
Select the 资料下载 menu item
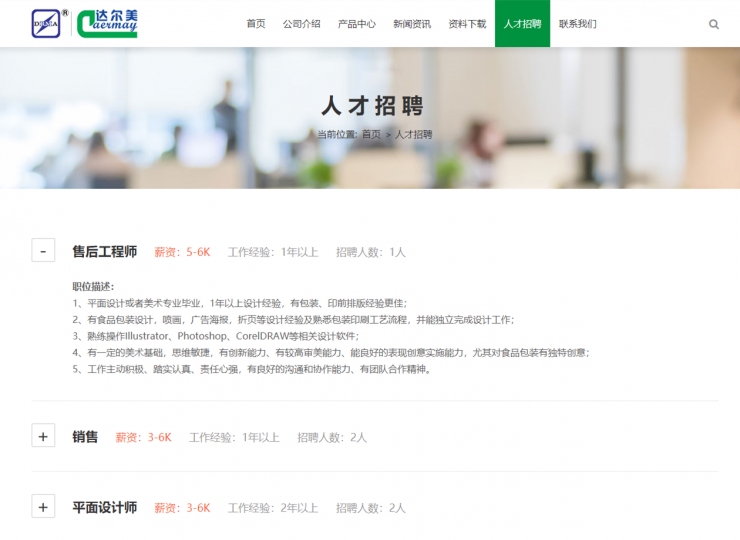click(x=467, y=24)
